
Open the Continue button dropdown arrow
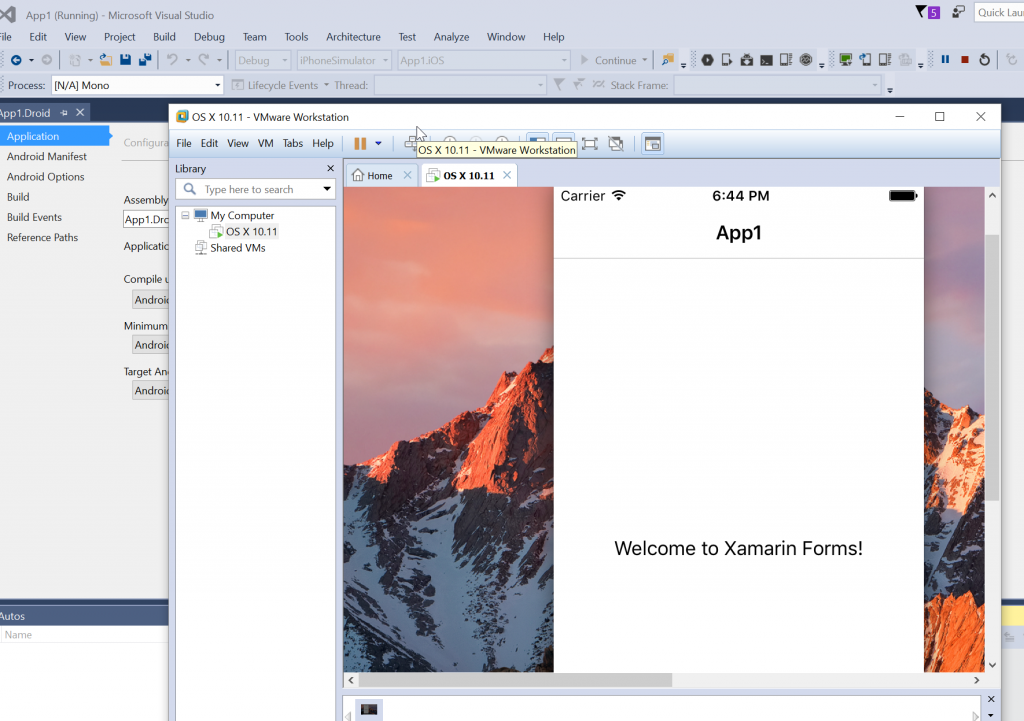[645, 60]
